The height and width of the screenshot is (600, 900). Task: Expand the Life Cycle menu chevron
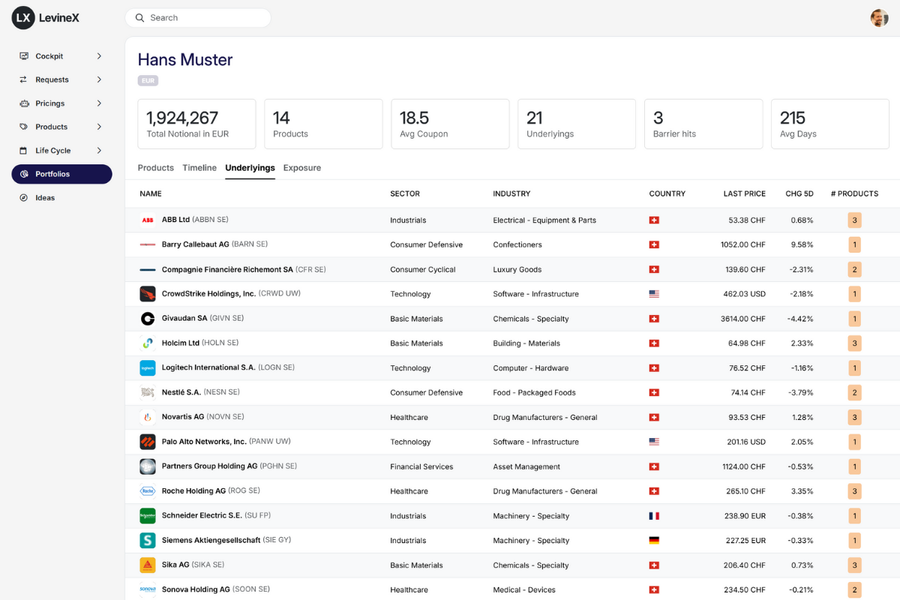[x=99, y=151]
